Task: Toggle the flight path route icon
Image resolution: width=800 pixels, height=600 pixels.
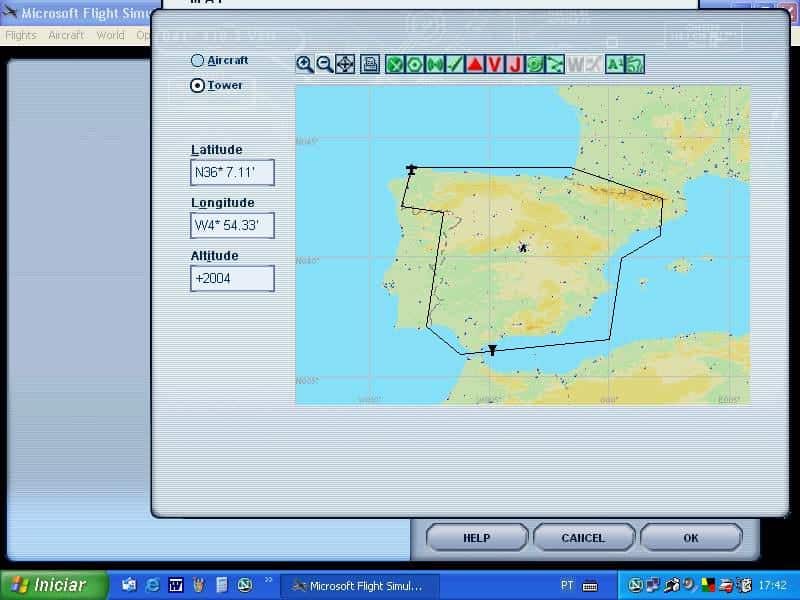Action: click(555, 64)
